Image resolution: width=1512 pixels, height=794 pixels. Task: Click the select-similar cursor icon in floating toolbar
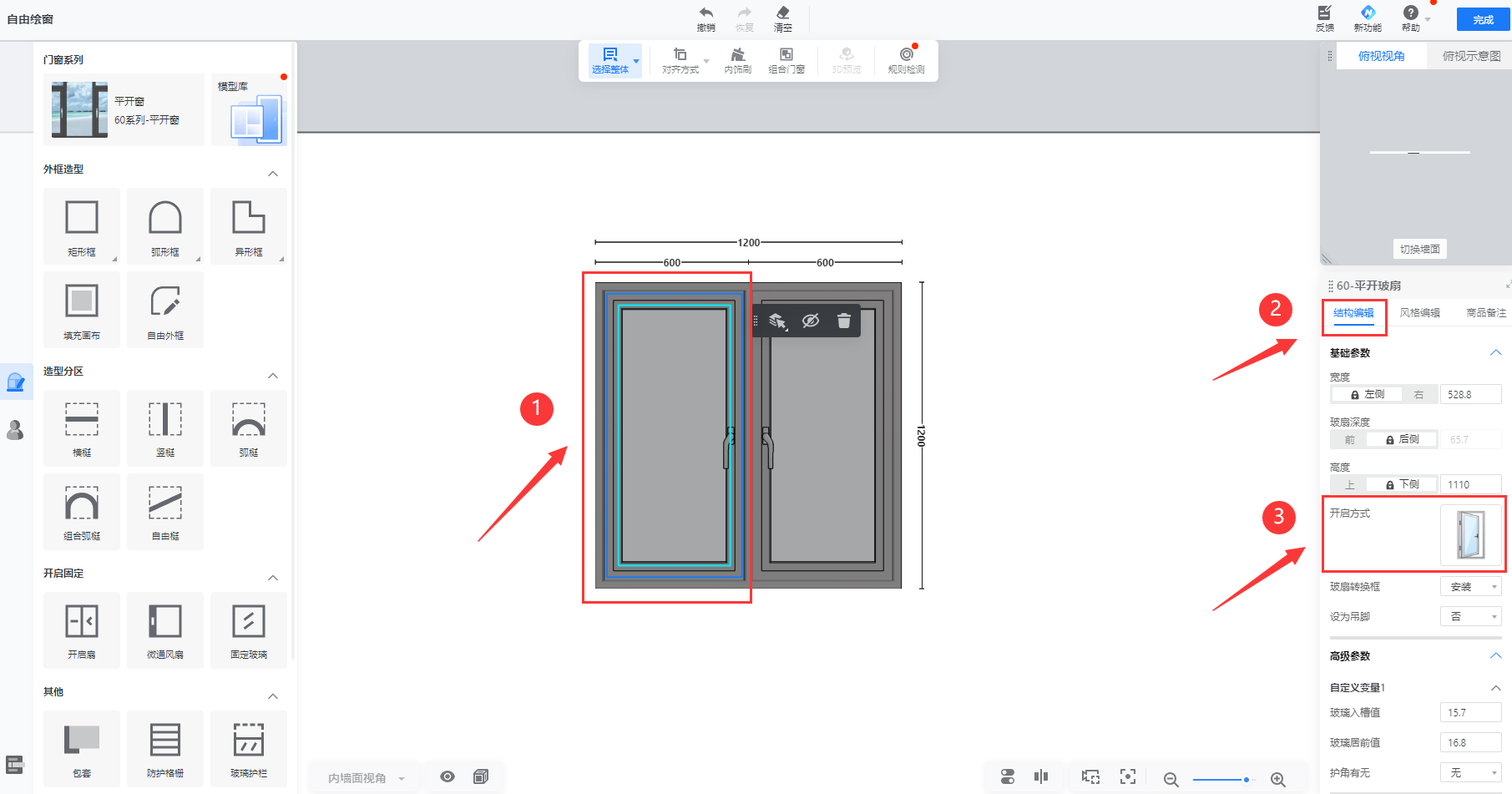click(777, 321)
